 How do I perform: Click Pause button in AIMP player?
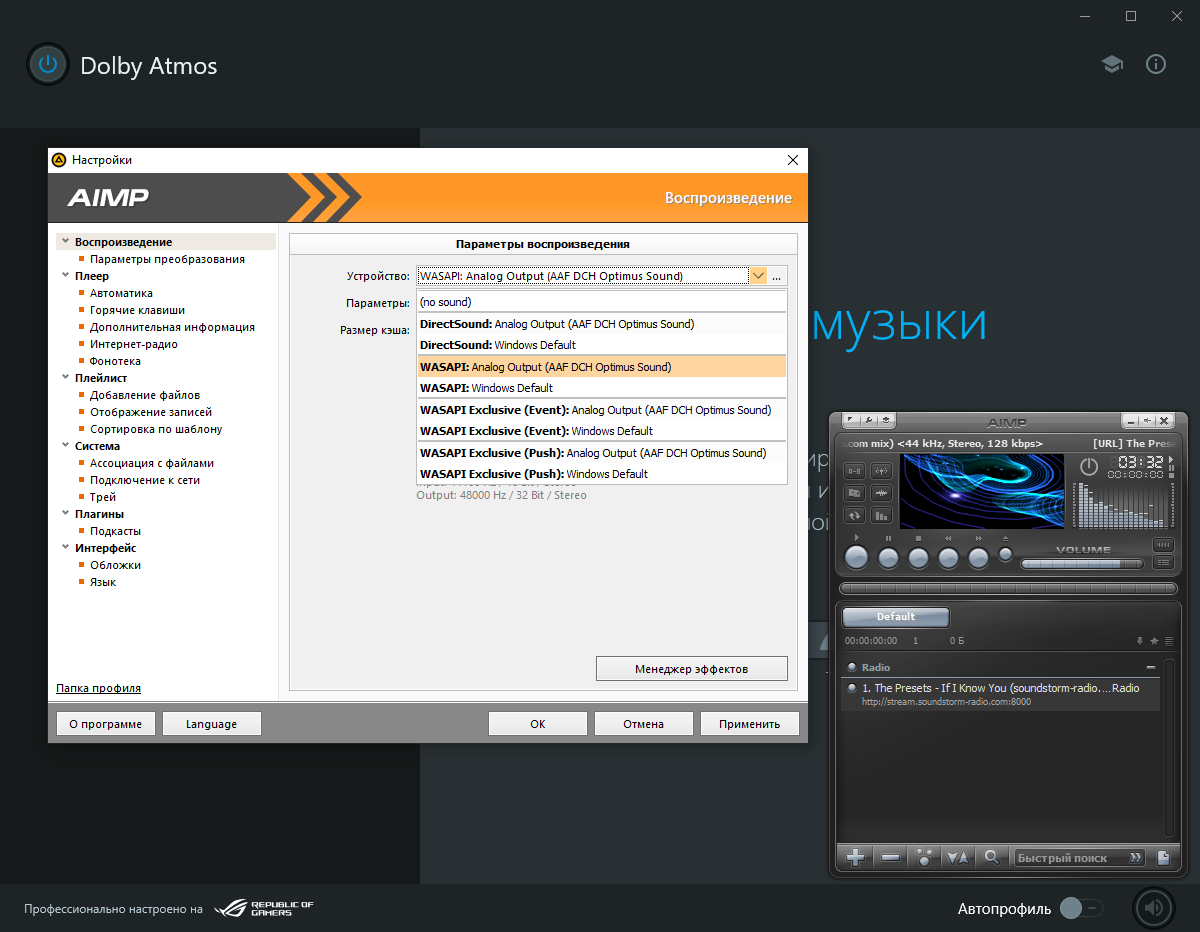pos(888,558)
